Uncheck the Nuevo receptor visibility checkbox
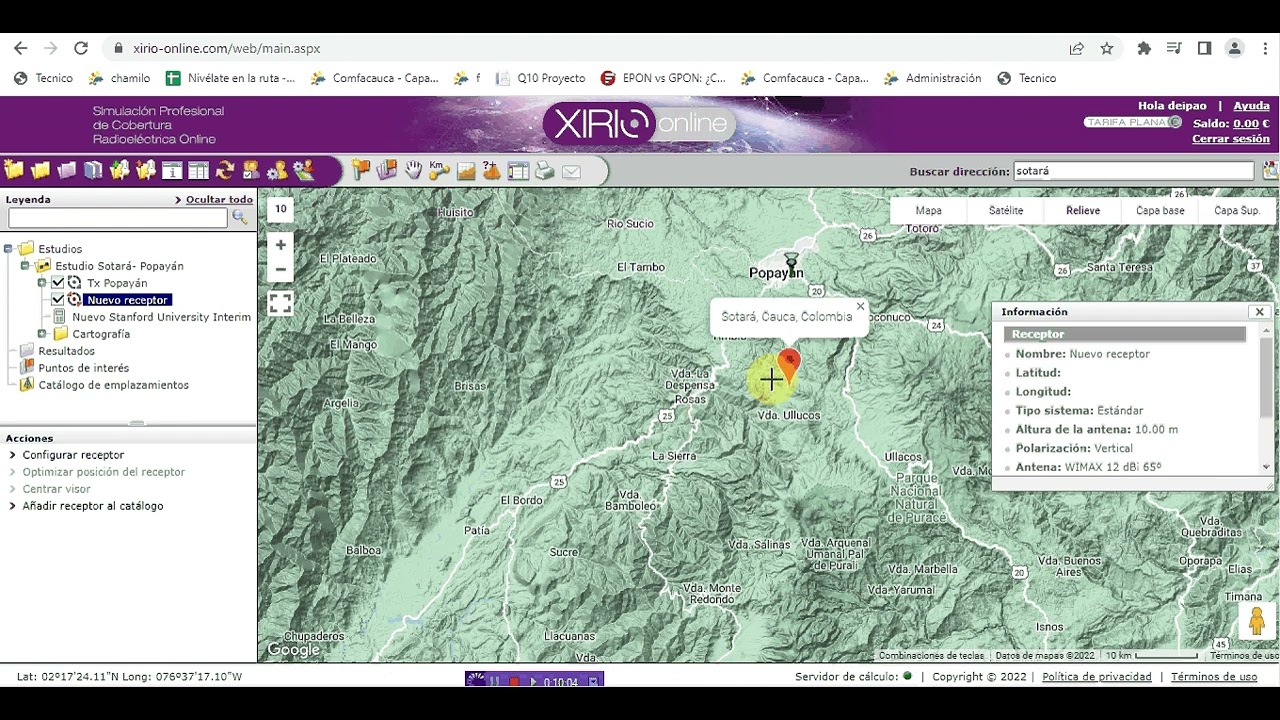1280x720 pixels. click(58, 300)
